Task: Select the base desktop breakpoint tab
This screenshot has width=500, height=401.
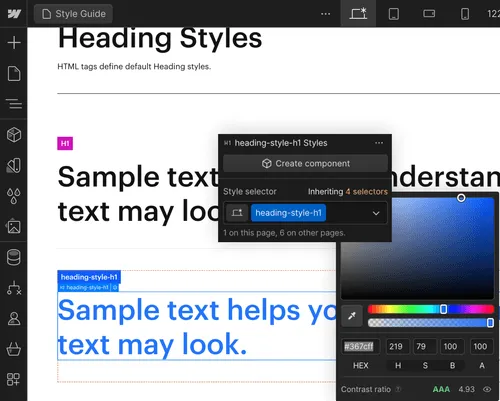Action: pyautogui.click(x=358, y=14)
